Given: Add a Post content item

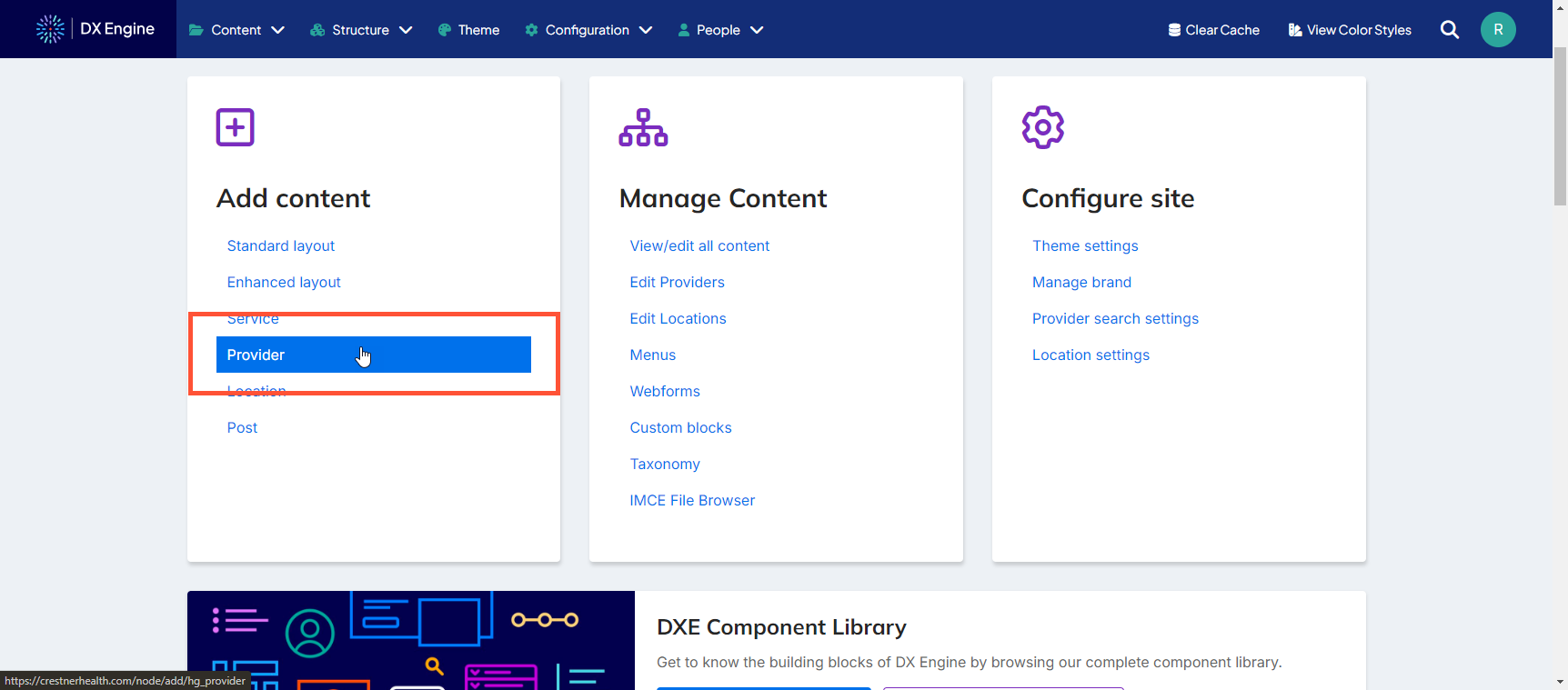Looking at the screenshot, I should (x=242, y=427).
